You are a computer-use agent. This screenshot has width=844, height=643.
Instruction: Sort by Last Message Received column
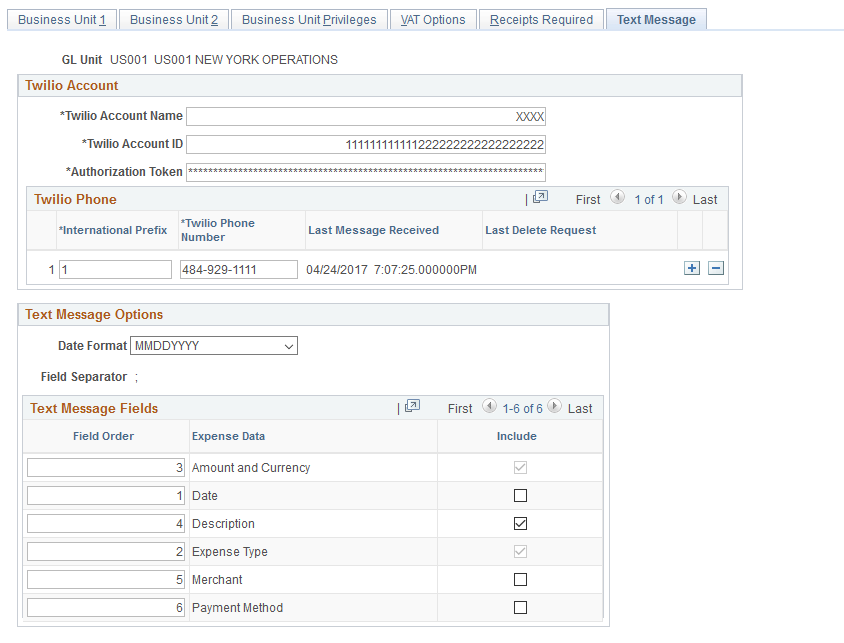click(x=374, y=230)
